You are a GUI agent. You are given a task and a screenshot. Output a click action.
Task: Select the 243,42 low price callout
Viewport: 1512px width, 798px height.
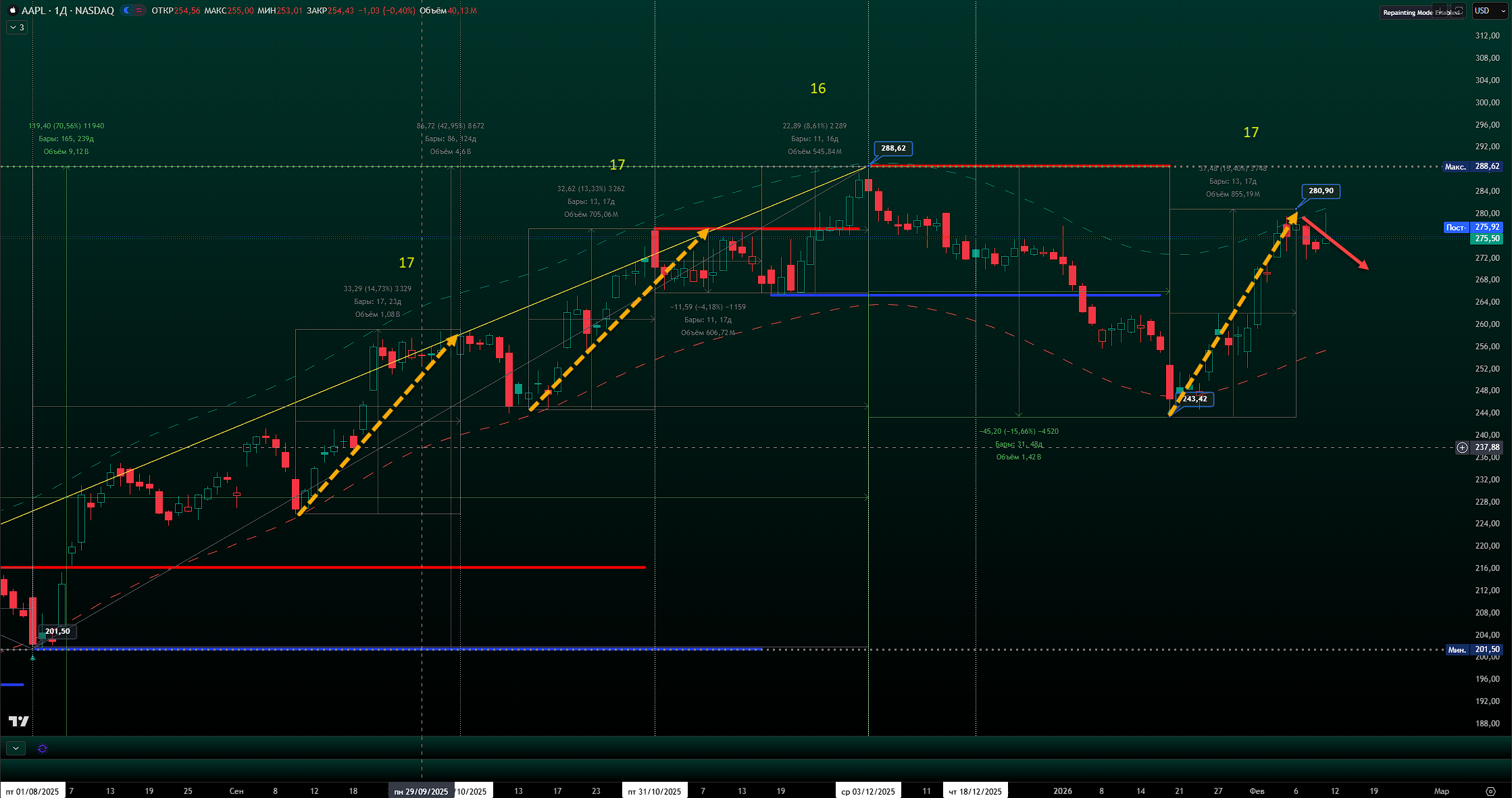pyautogui.click(x=1194, y=399)
